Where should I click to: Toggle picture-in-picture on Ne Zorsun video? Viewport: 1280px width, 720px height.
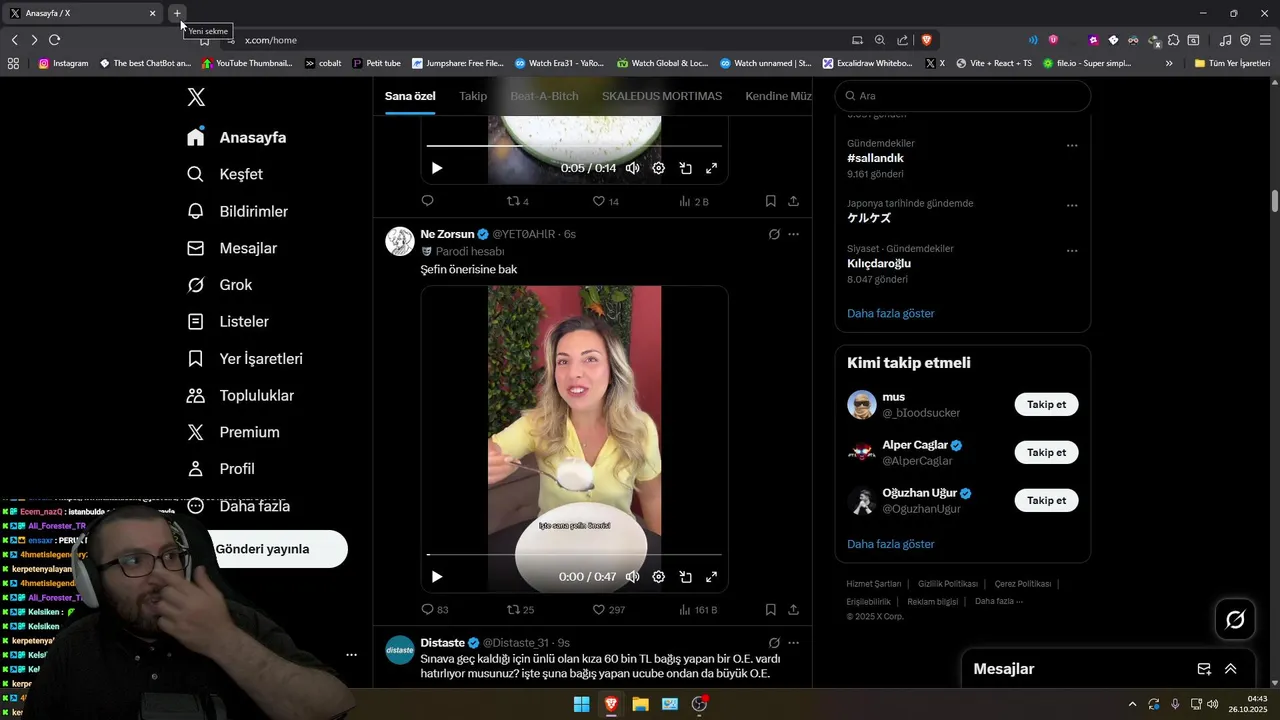(685, 577)
